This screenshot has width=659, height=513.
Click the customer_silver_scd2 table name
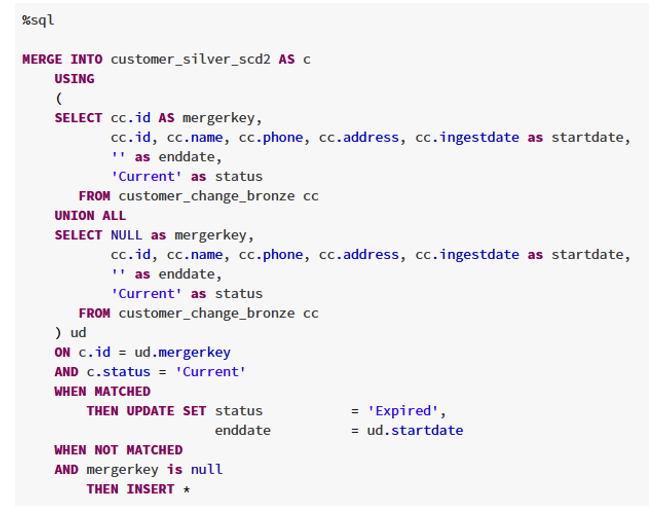tap(190, 59)
